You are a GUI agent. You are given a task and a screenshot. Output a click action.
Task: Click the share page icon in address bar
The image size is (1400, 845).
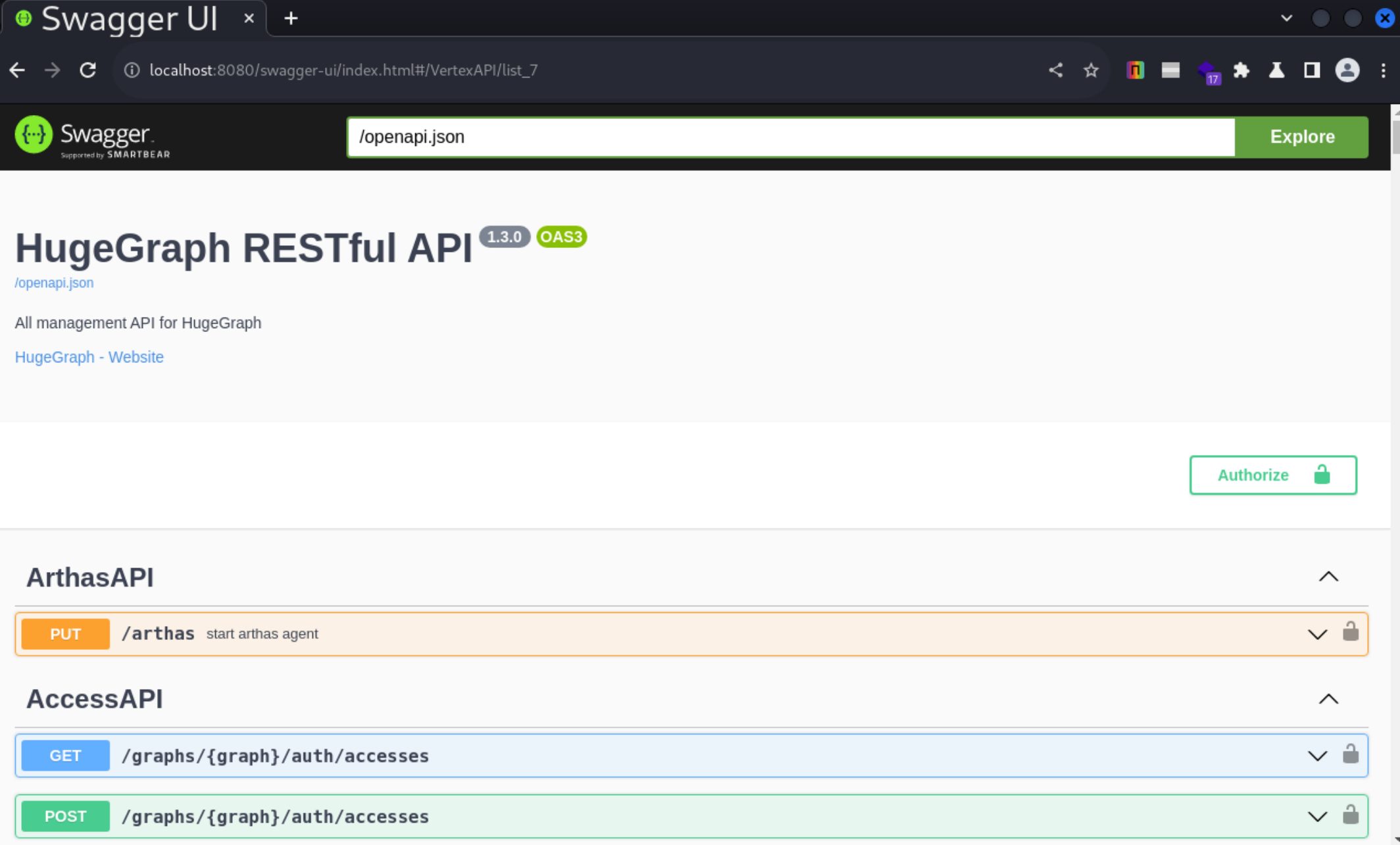[x=1055, y=70]
